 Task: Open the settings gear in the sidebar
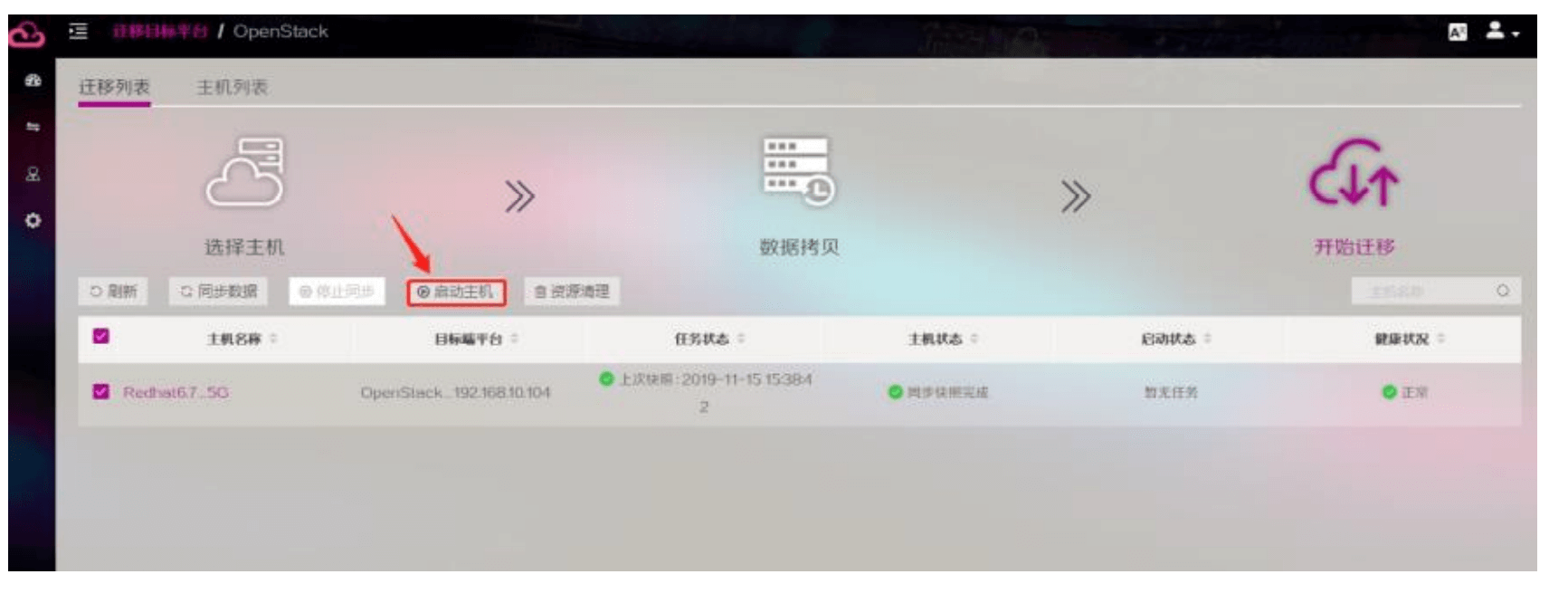point(33,221)
